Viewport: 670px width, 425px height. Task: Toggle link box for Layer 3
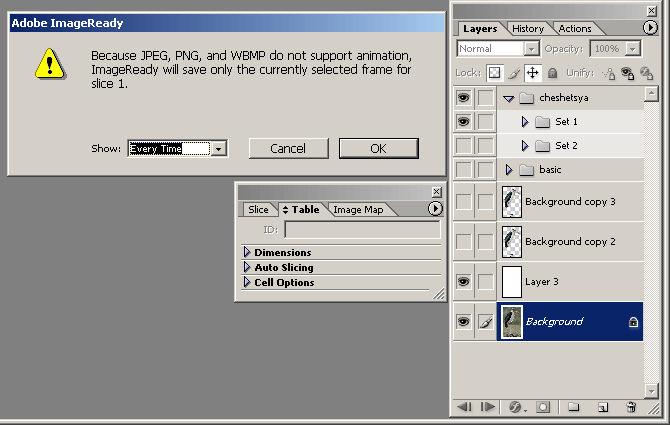tap(485, 281)
